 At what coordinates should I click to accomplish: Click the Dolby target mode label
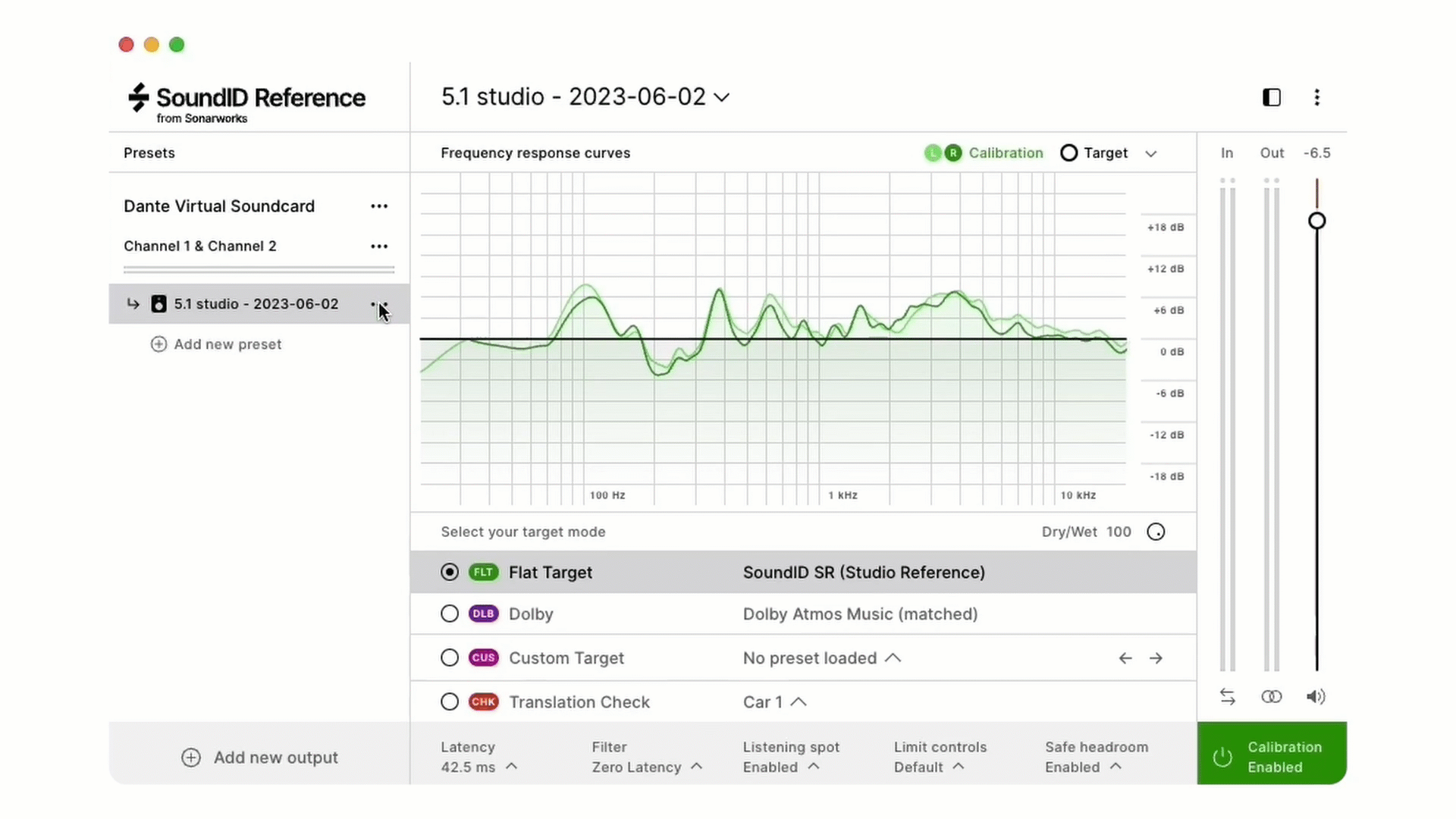[x=531, y=613]
